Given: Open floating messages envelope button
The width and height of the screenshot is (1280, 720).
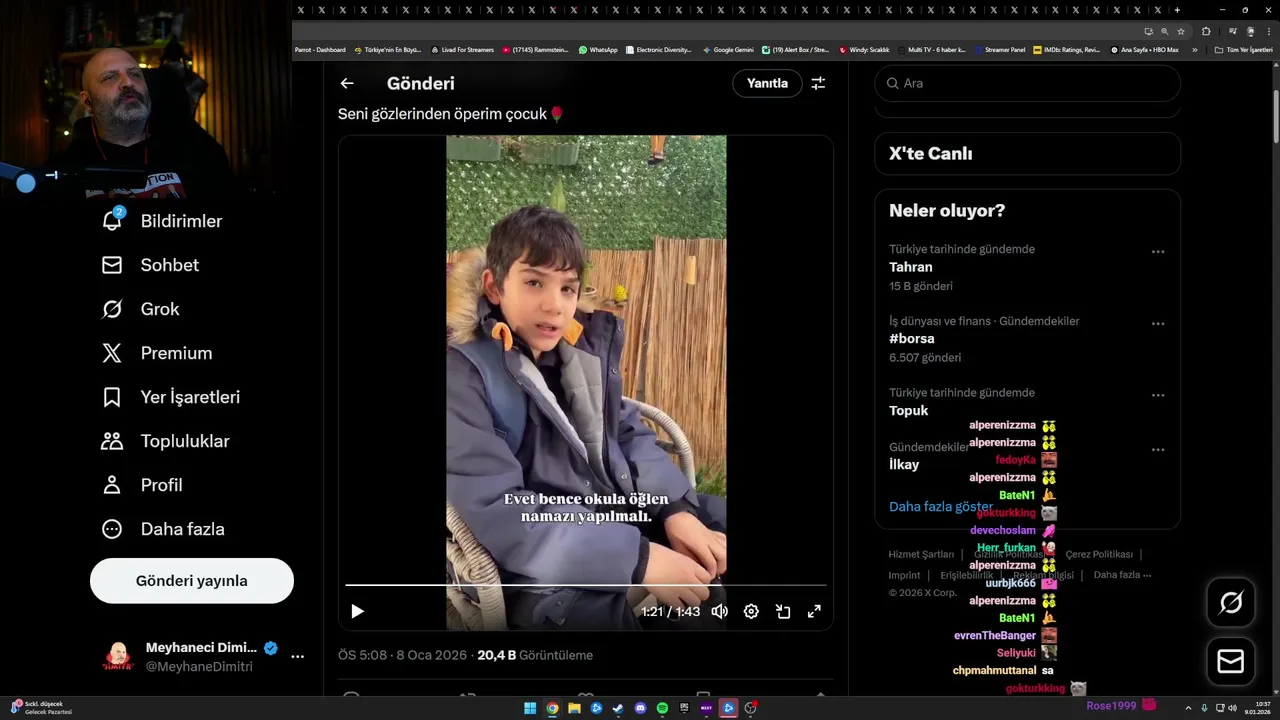Looking at the screenshot, I should click(1231, 662).
